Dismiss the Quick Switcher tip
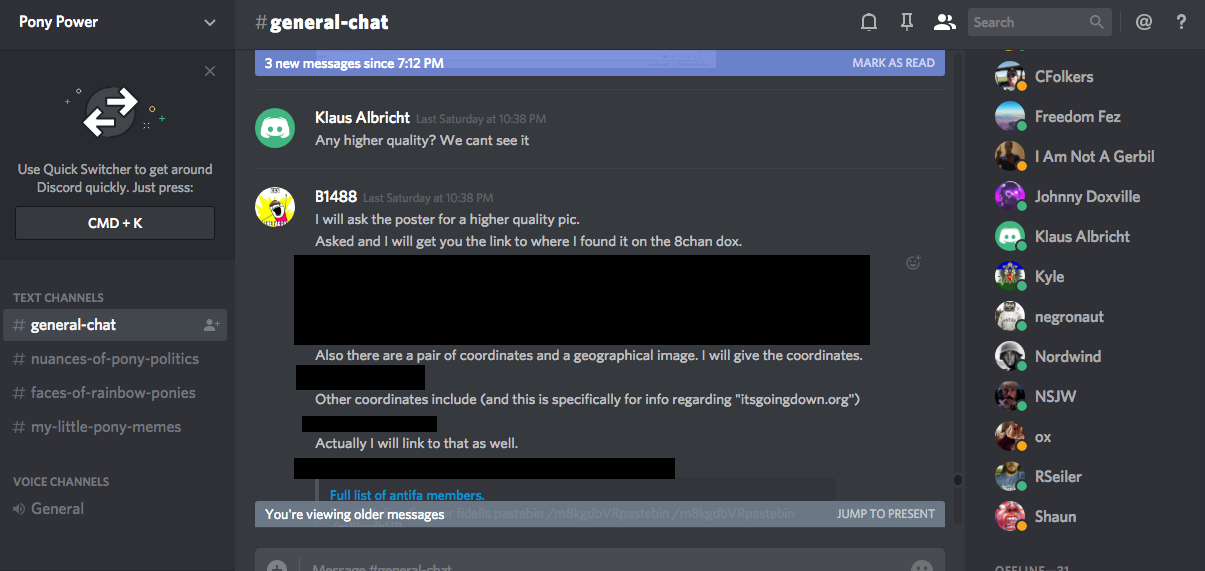Viewport: 1205px width, 571px height. pos(209,71)
